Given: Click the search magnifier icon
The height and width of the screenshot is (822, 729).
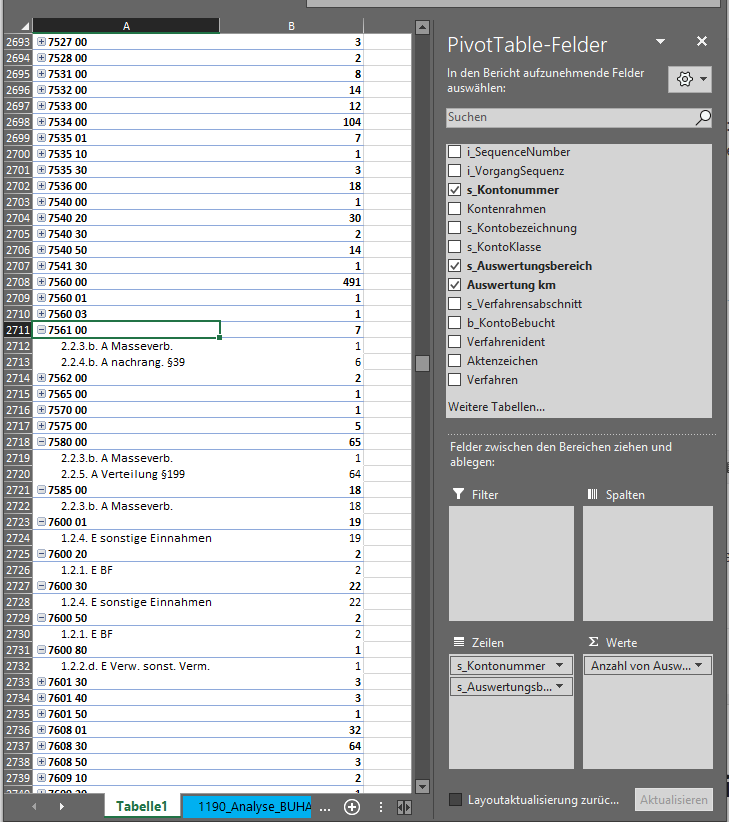Looking at the screenshot, I should coord(703,117).
